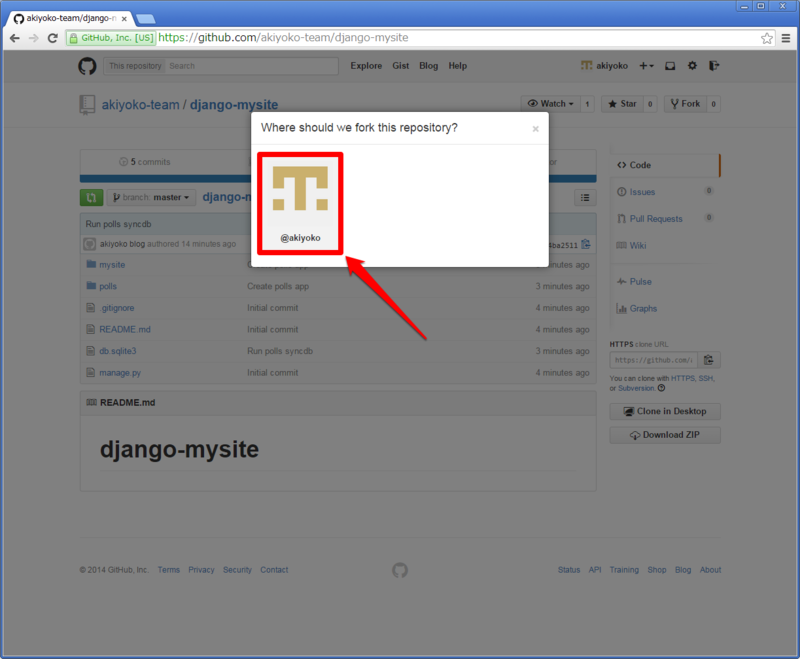Copy commit SHA clipboard icon

point(586,244)
